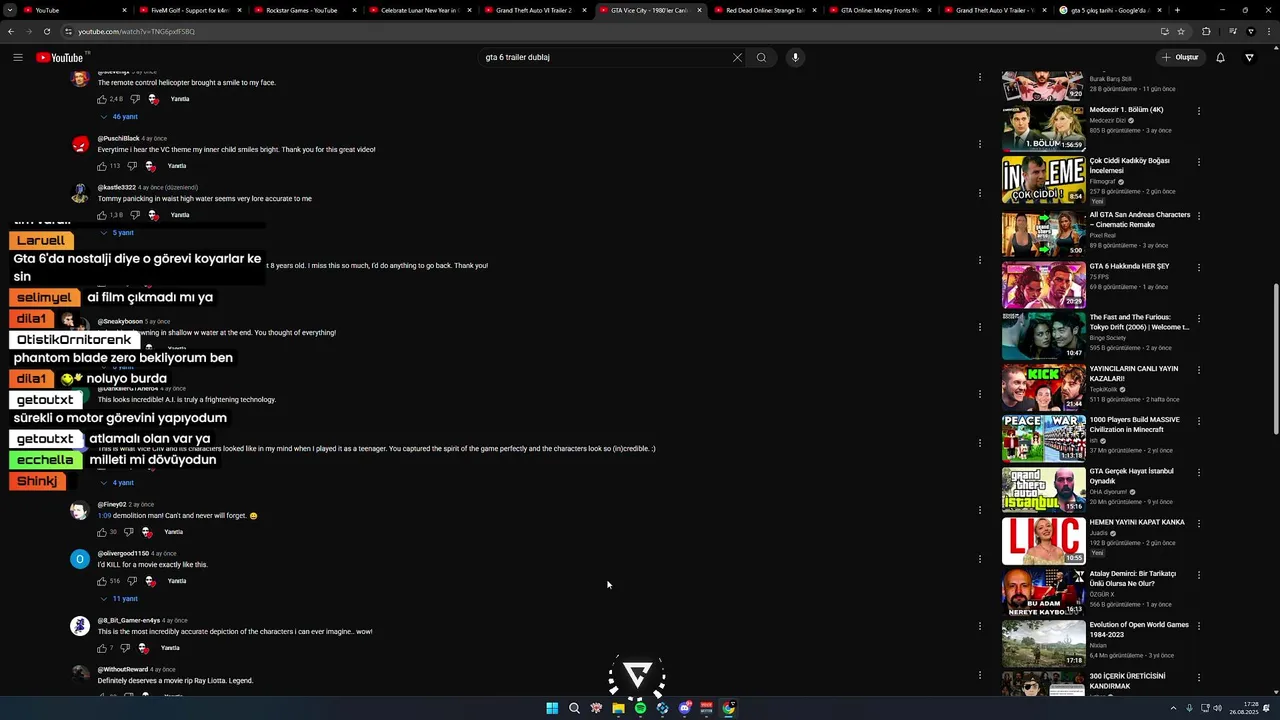1280x720 pixels.
Task: Reload the current page
Action: [x=47, y=31]
